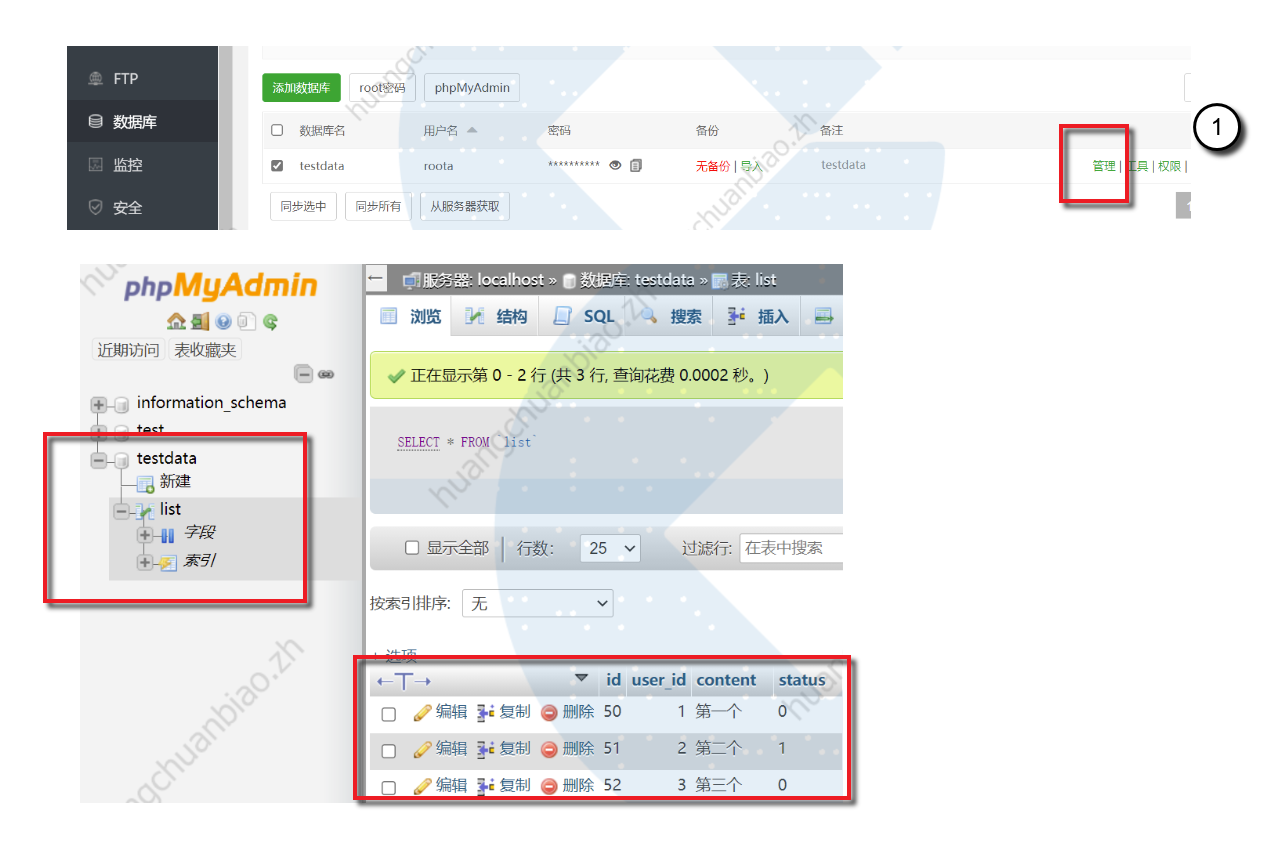Click the logout door icon in phpMyAdmin

(200, 321)
